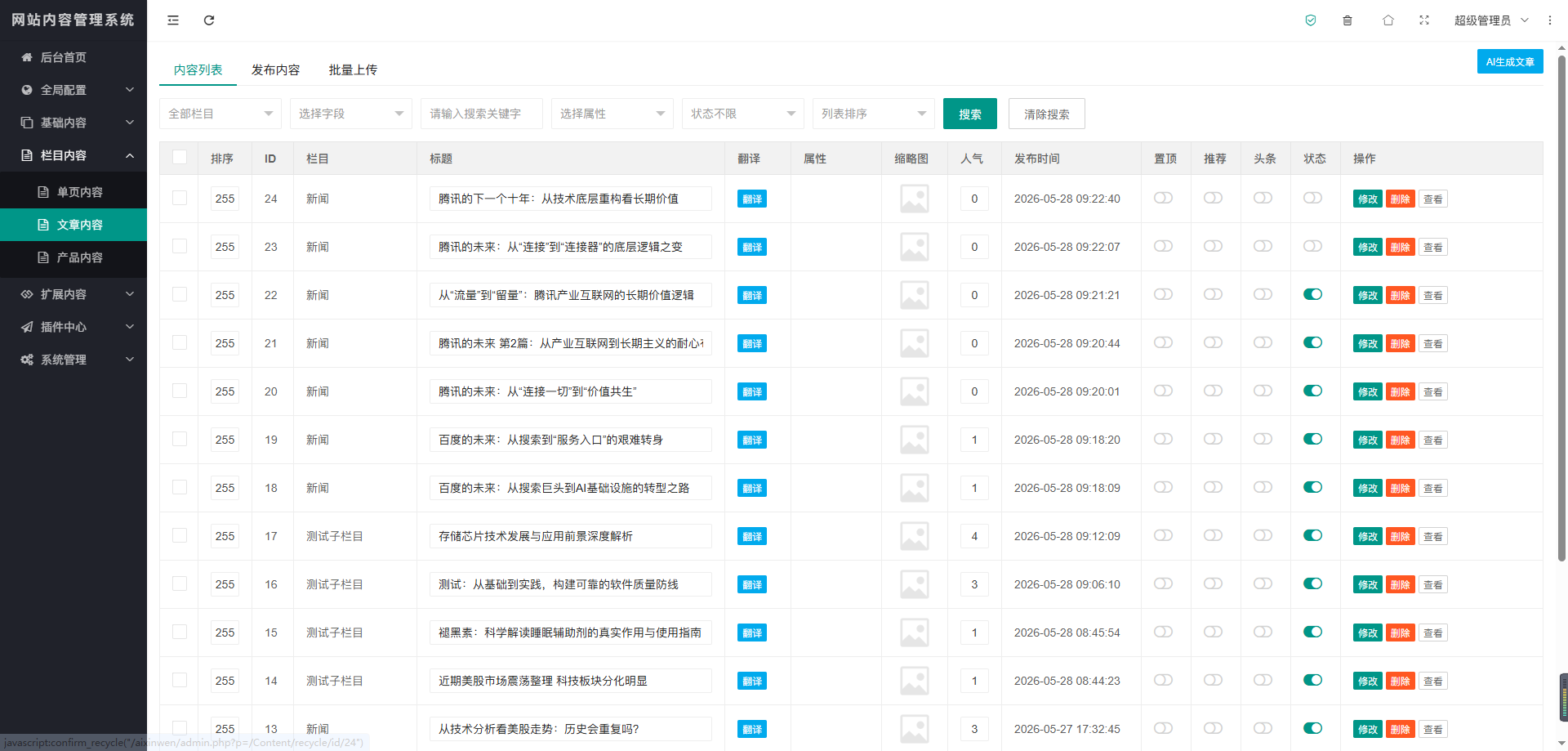Viewport: 1568px width, 751px height.
Task: Toggle fullscreen with the expand icon
Action: pos(1424,20)
